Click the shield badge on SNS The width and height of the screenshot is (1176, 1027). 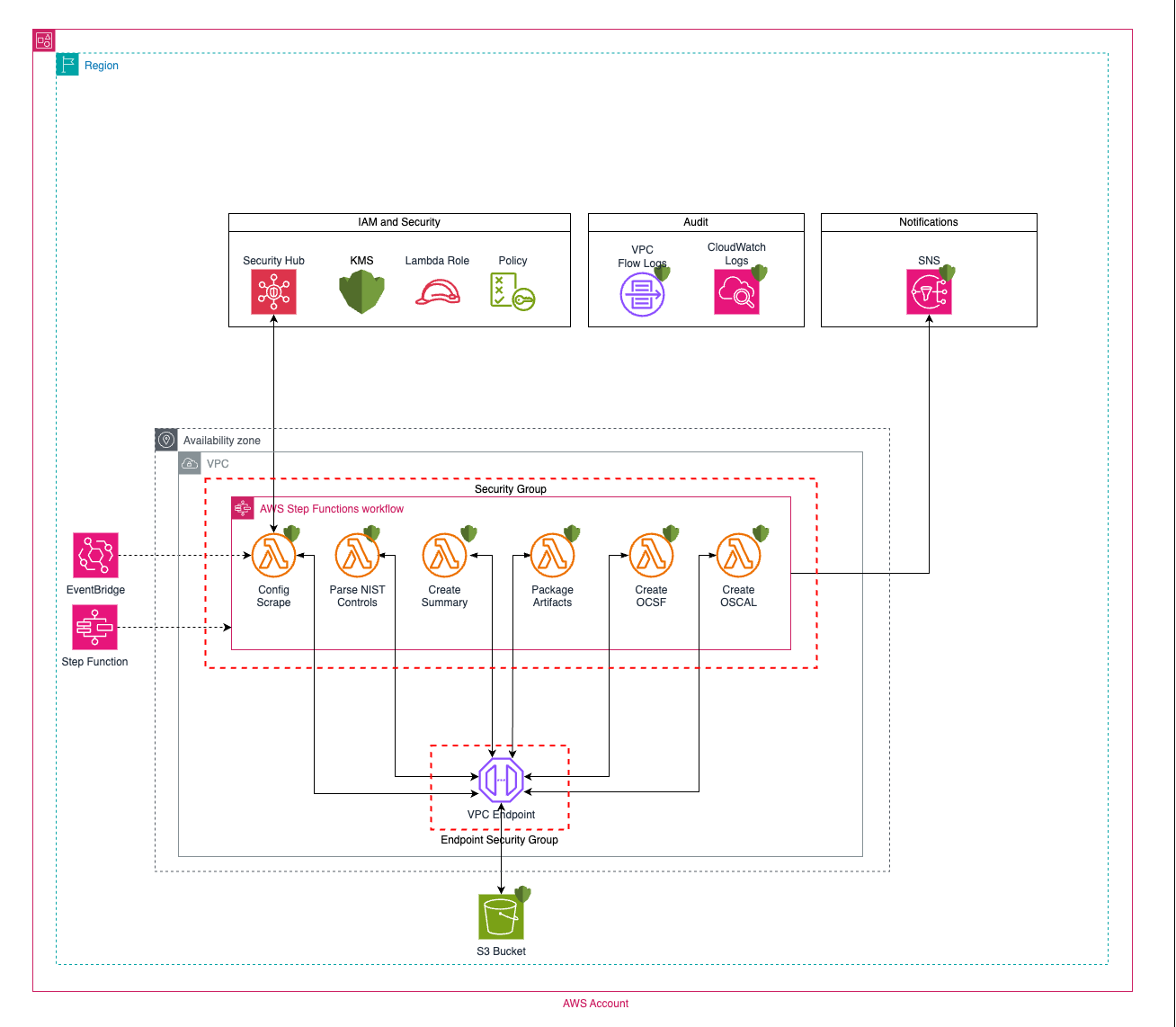947,273
